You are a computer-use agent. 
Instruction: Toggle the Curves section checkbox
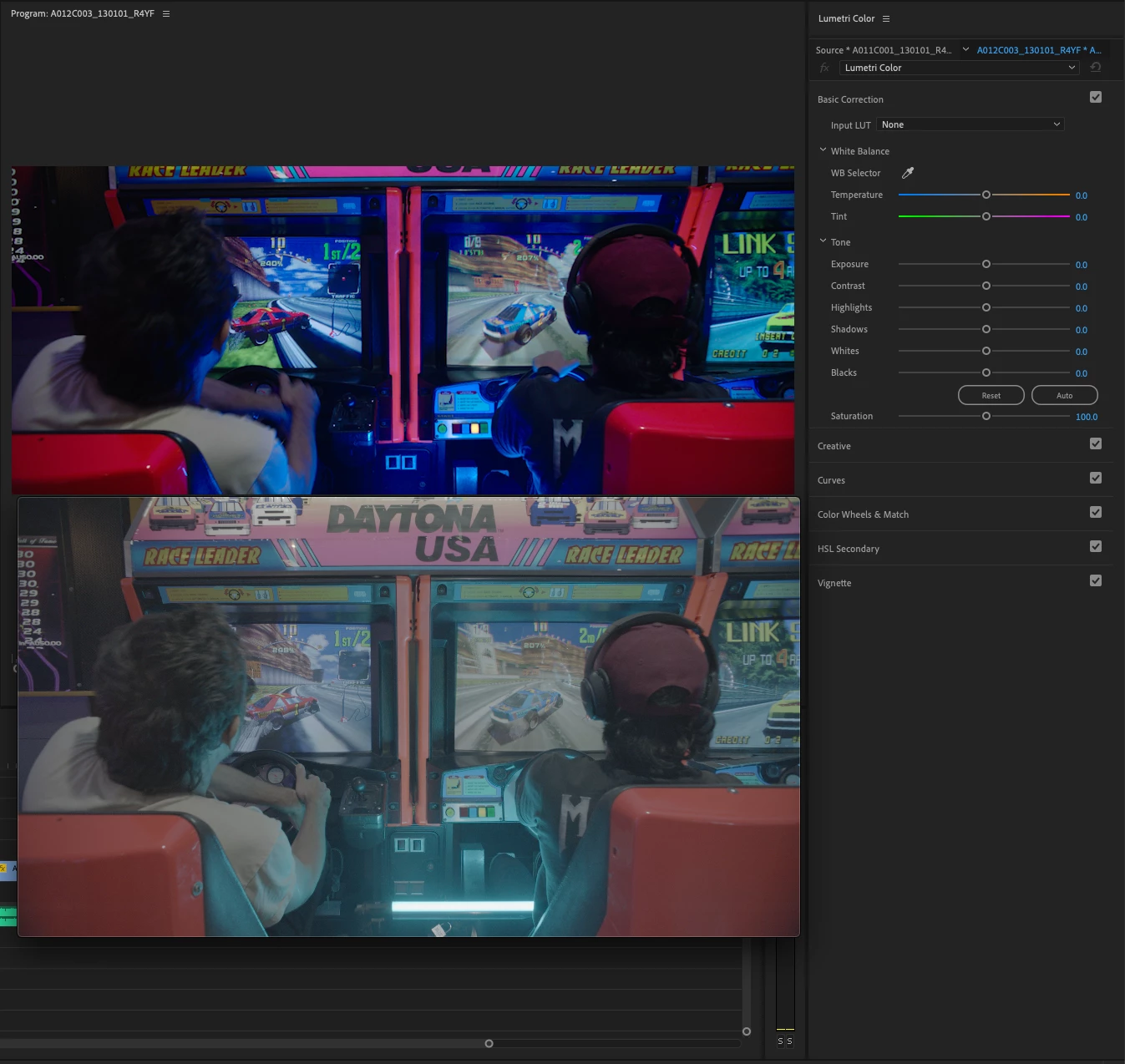(x=1096, y=479)
